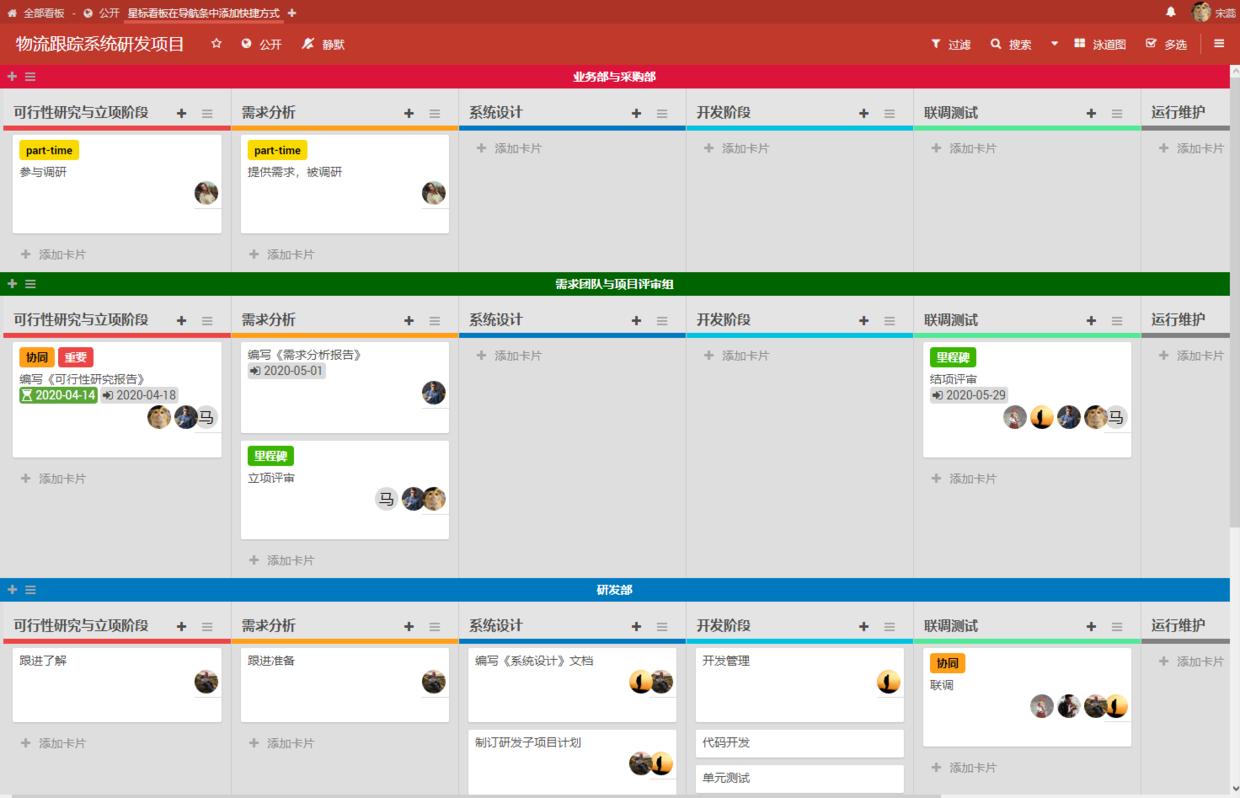
Task: Switch board view via 泳道图
Action: coord(1100,44)
